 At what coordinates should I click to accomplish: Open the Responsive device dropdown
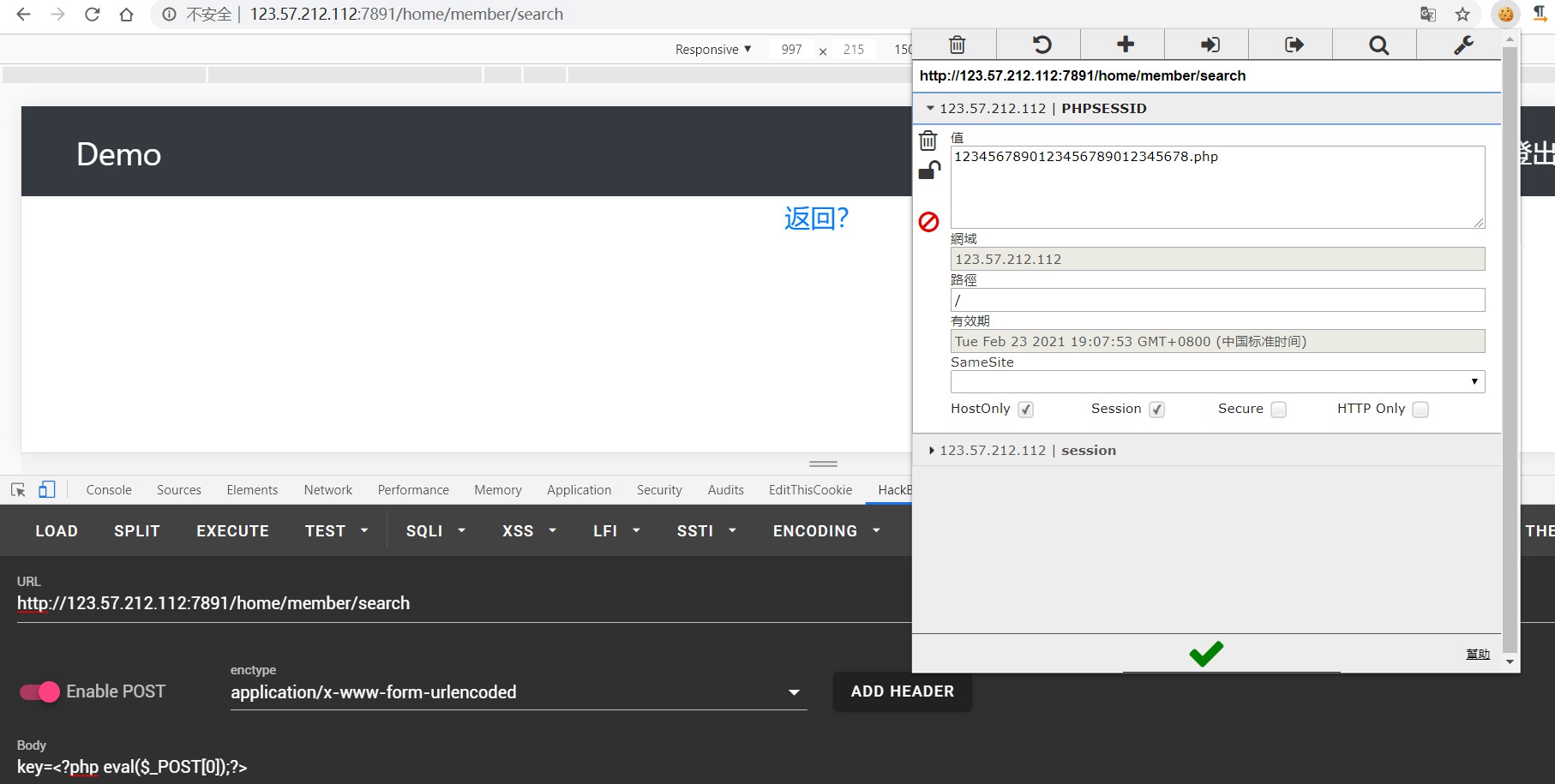[x=713, y=50]
